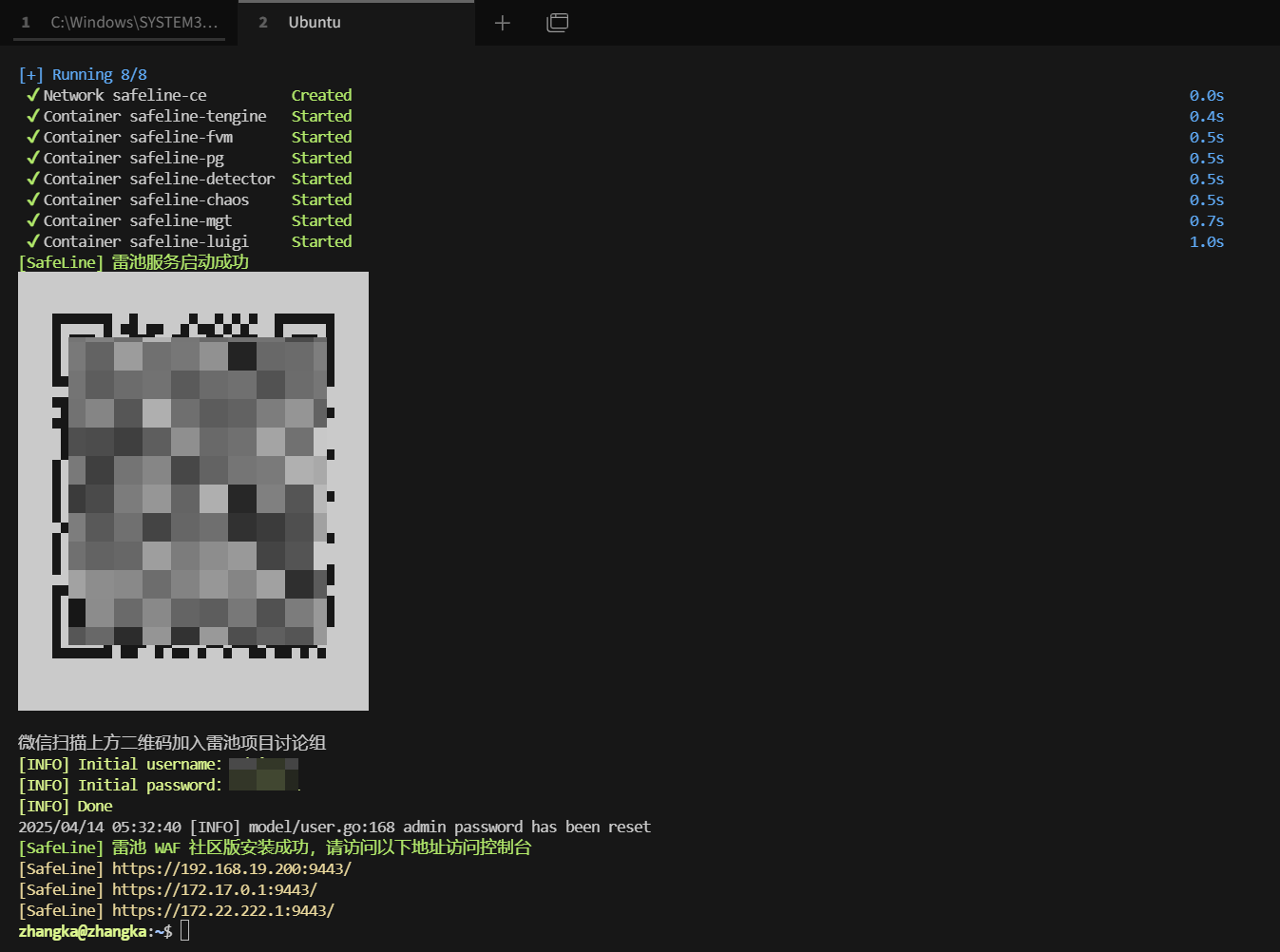Click the 'Running 8/8' status text

(x=100, y=74)
